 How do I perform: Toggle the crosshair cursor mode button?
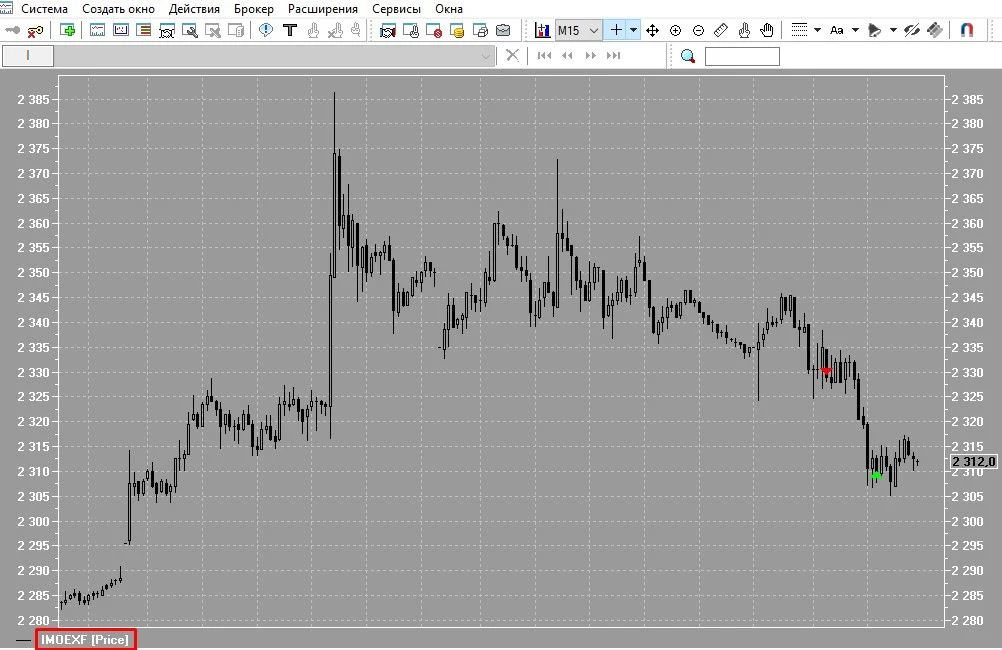(x=616, y=30)
